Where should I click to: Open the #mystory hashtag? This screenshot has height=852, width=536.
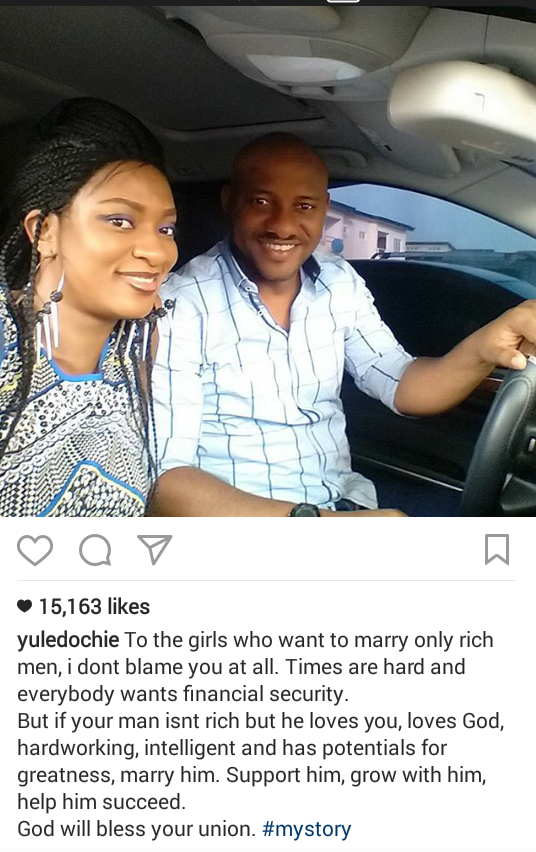(307, 829)
